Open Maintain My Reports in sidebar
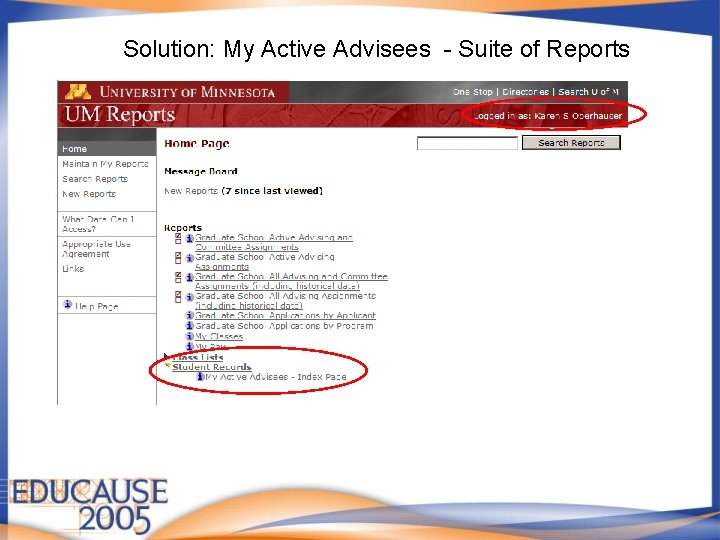Image resolution: width=720 pixels, height=540 pixels. point(105,164)
